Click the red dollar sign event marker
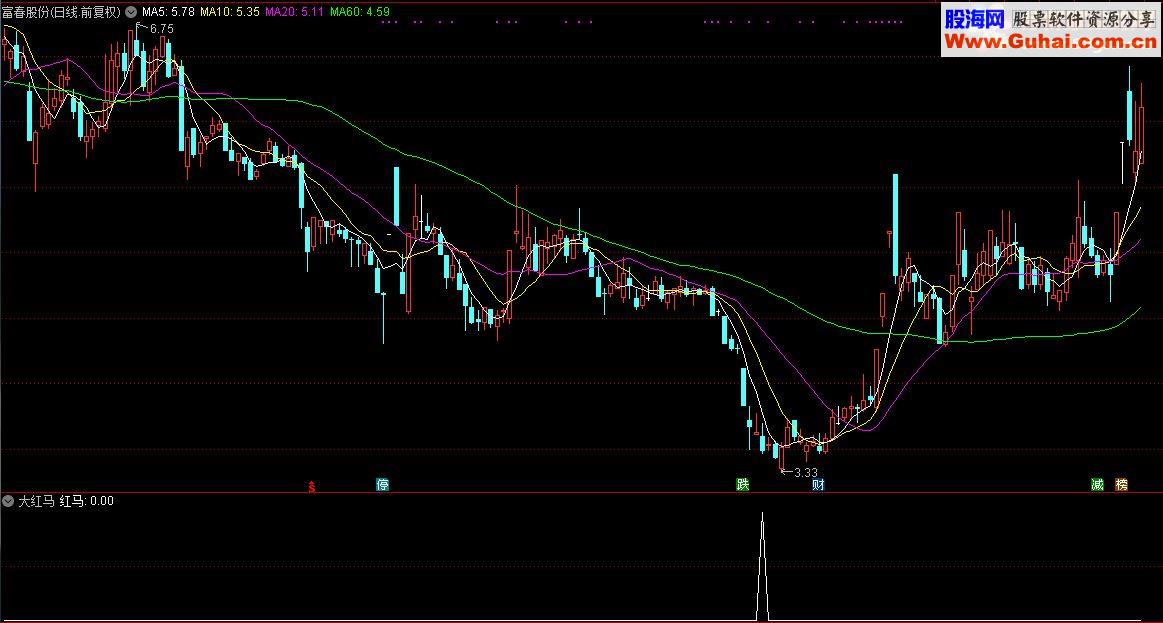The width and height of the screenshot is (1163, 623). coord(312,487)
